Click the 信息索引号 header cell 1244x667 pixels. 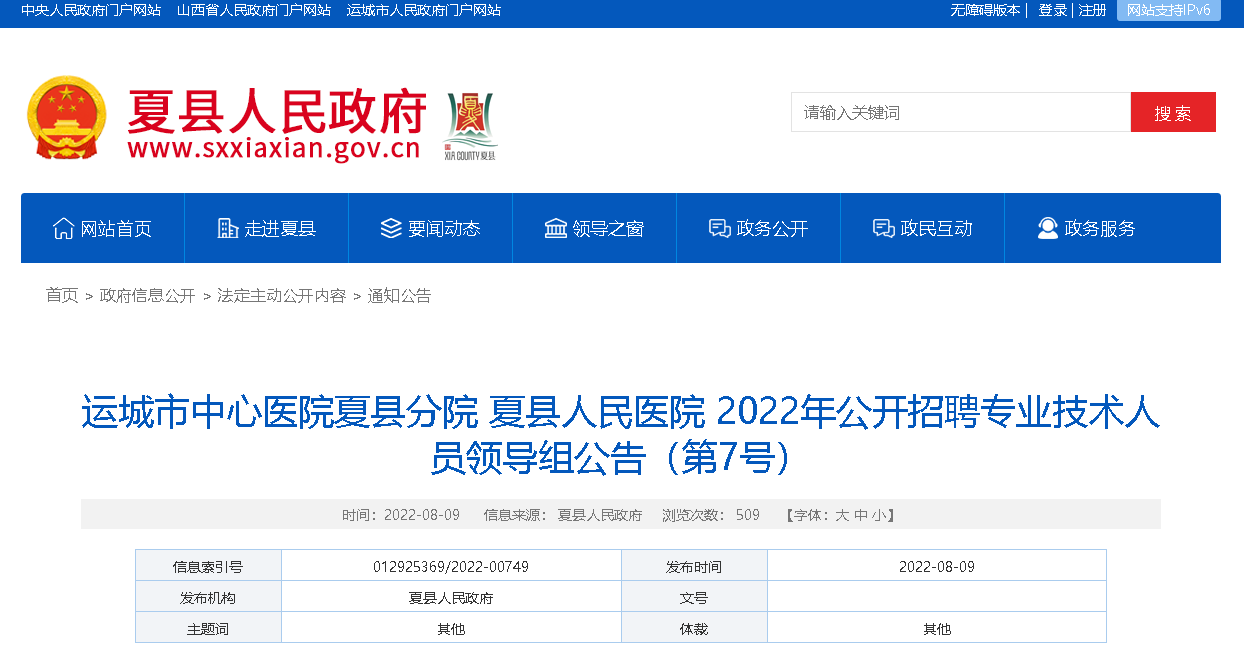point(208,567)
